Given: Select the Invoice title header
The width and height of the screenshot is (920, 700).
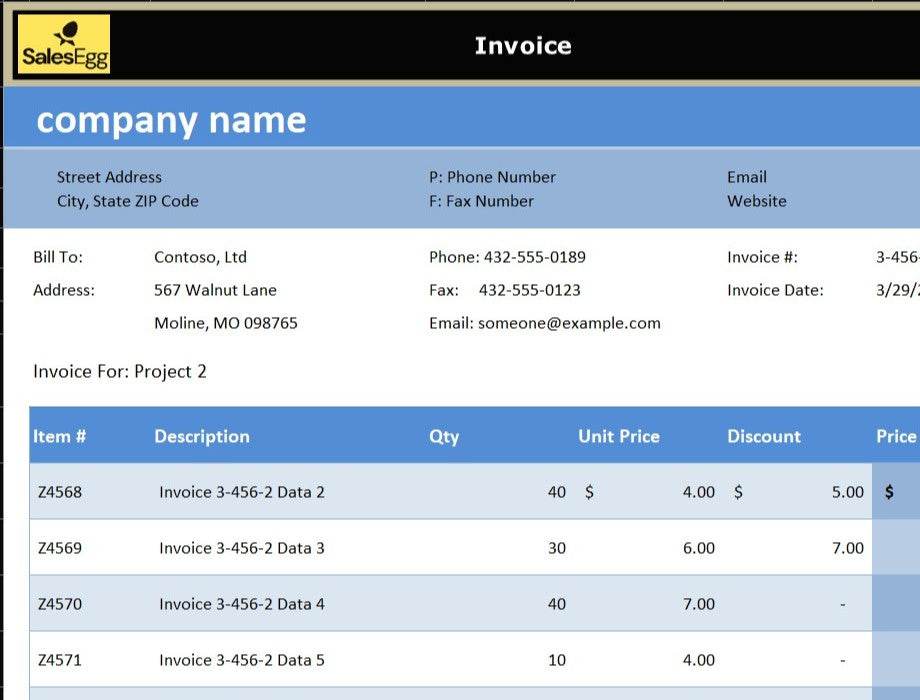Looking at the screenshot, I should click(x=522, y=46).
